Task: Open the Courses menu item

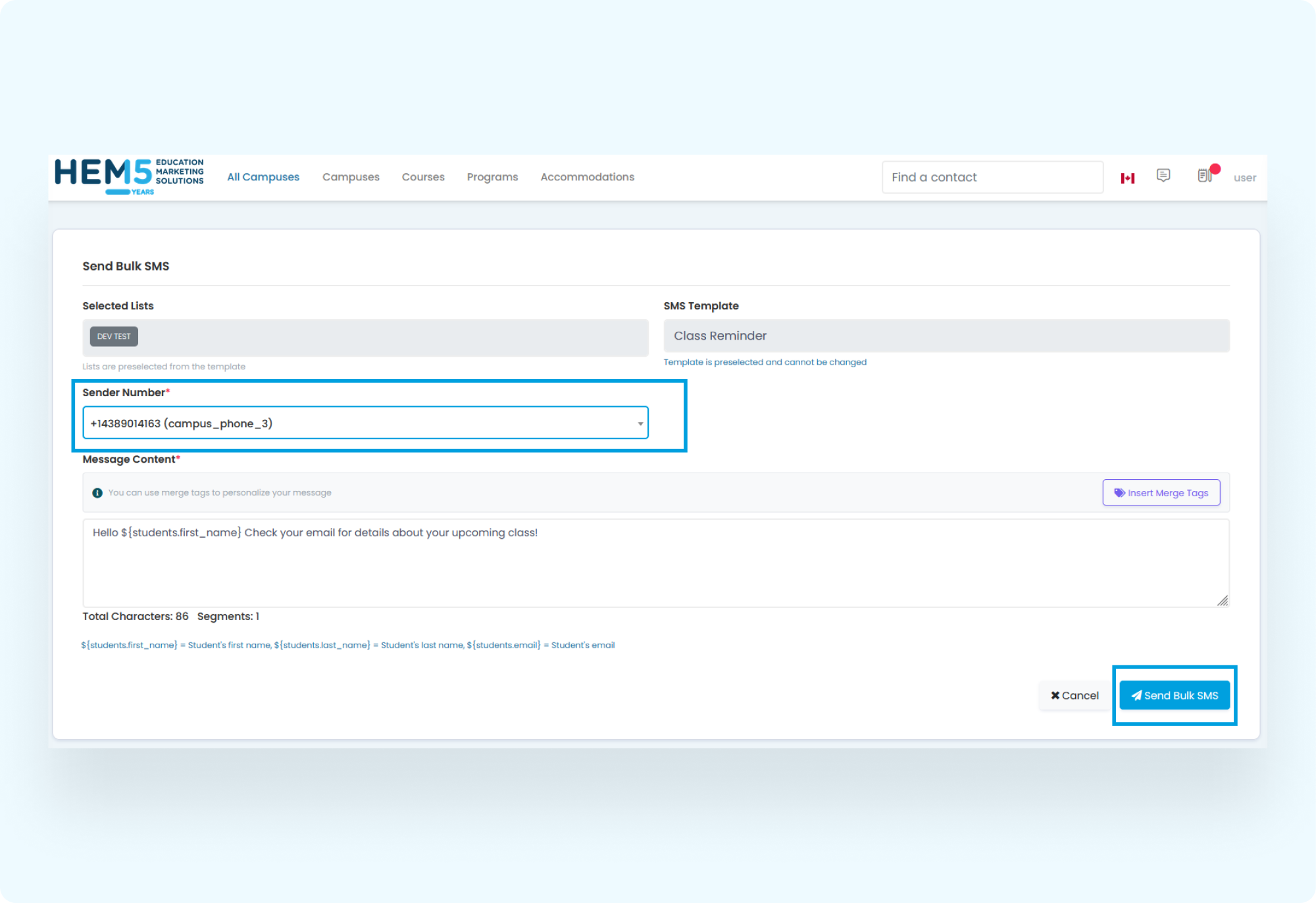Action: click(423, 177)
